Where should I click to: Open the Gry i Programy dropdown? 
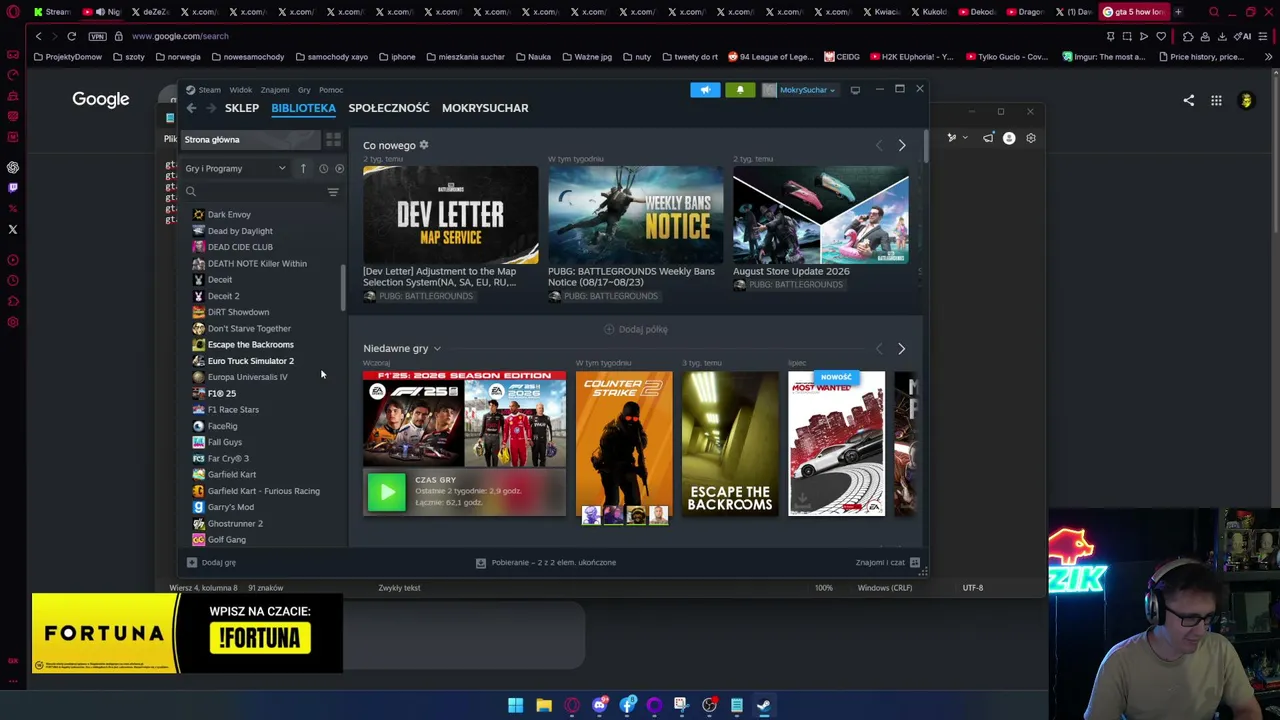tap(235, 168)
